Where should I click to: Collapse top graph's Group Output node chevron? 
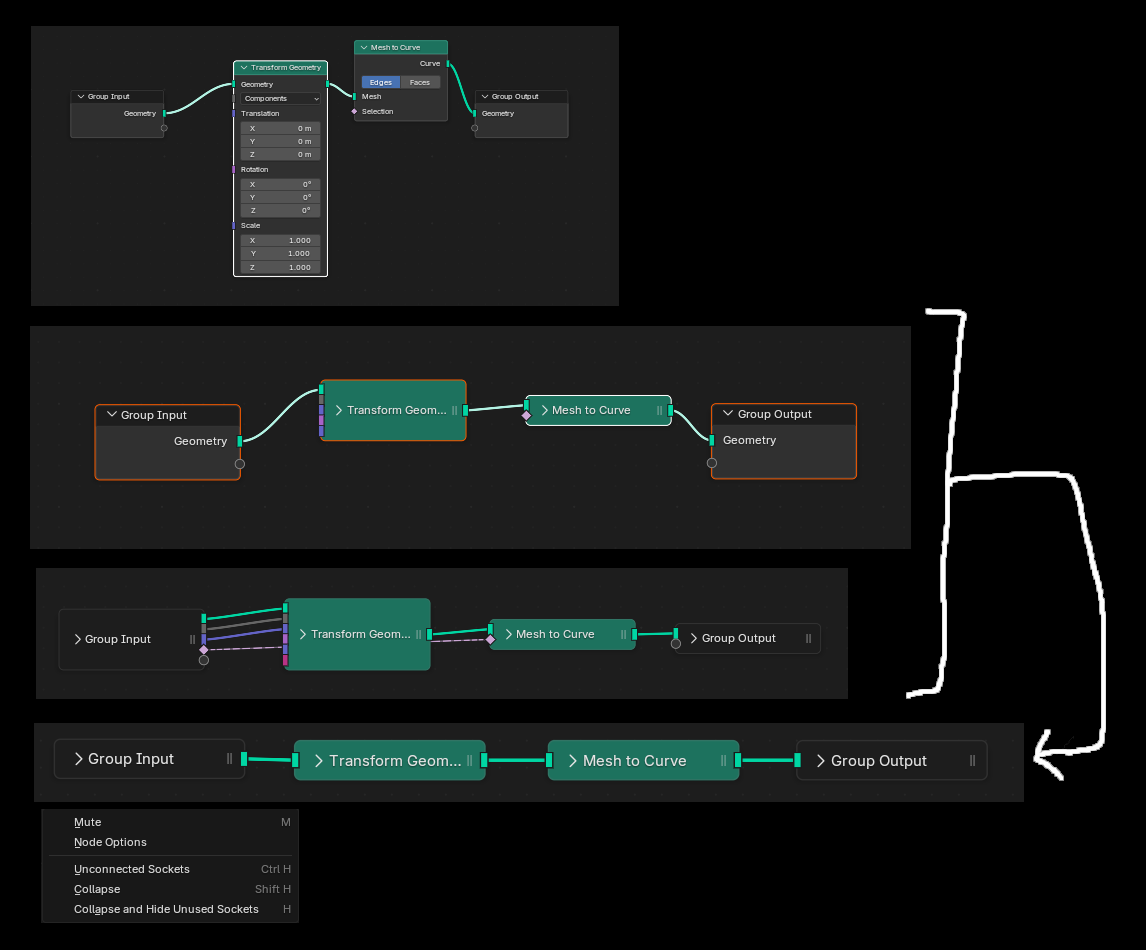click(x=485, y=96)
